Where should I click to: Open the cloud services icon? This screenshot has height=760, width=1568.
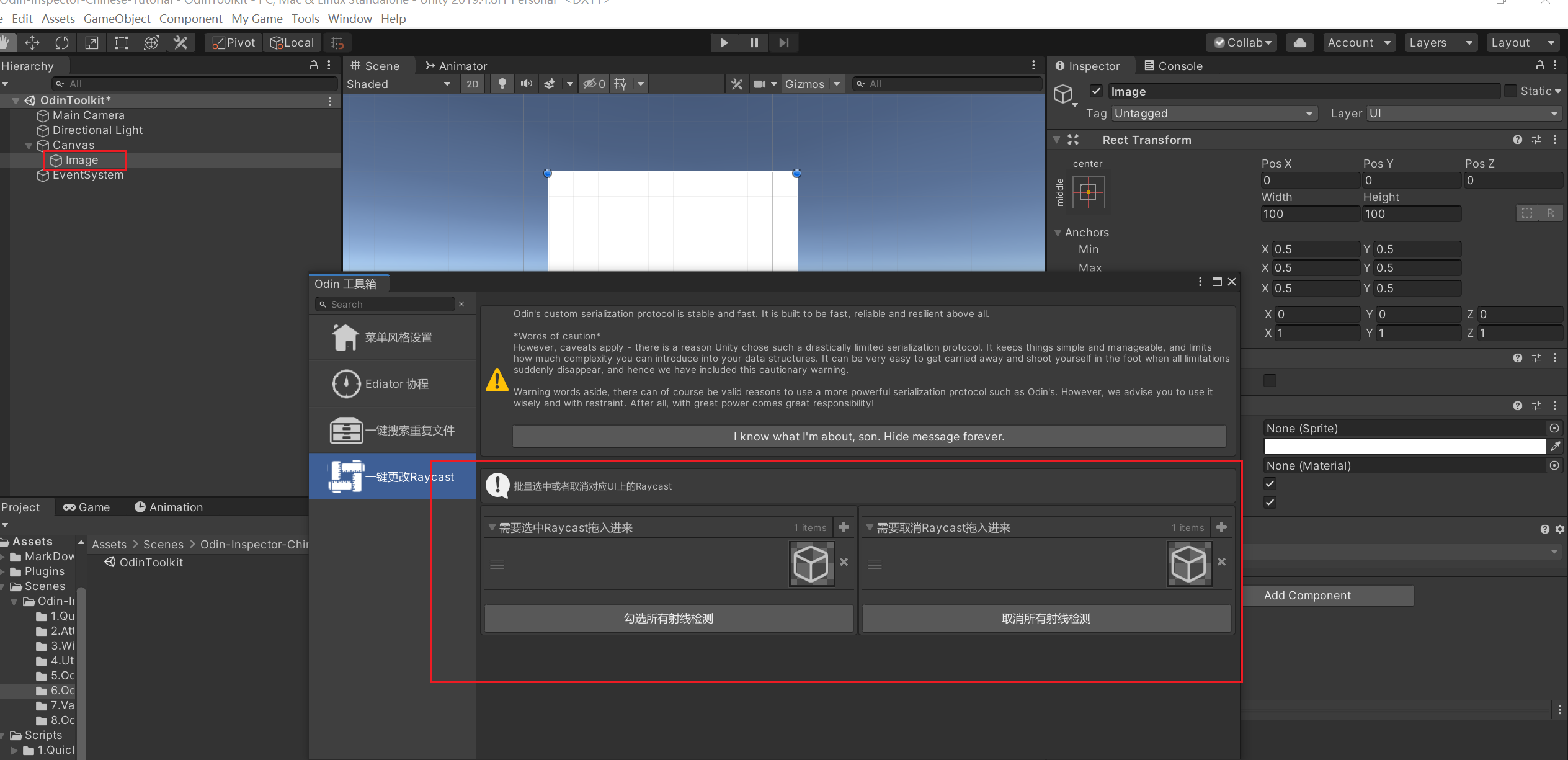[1300, 43]
